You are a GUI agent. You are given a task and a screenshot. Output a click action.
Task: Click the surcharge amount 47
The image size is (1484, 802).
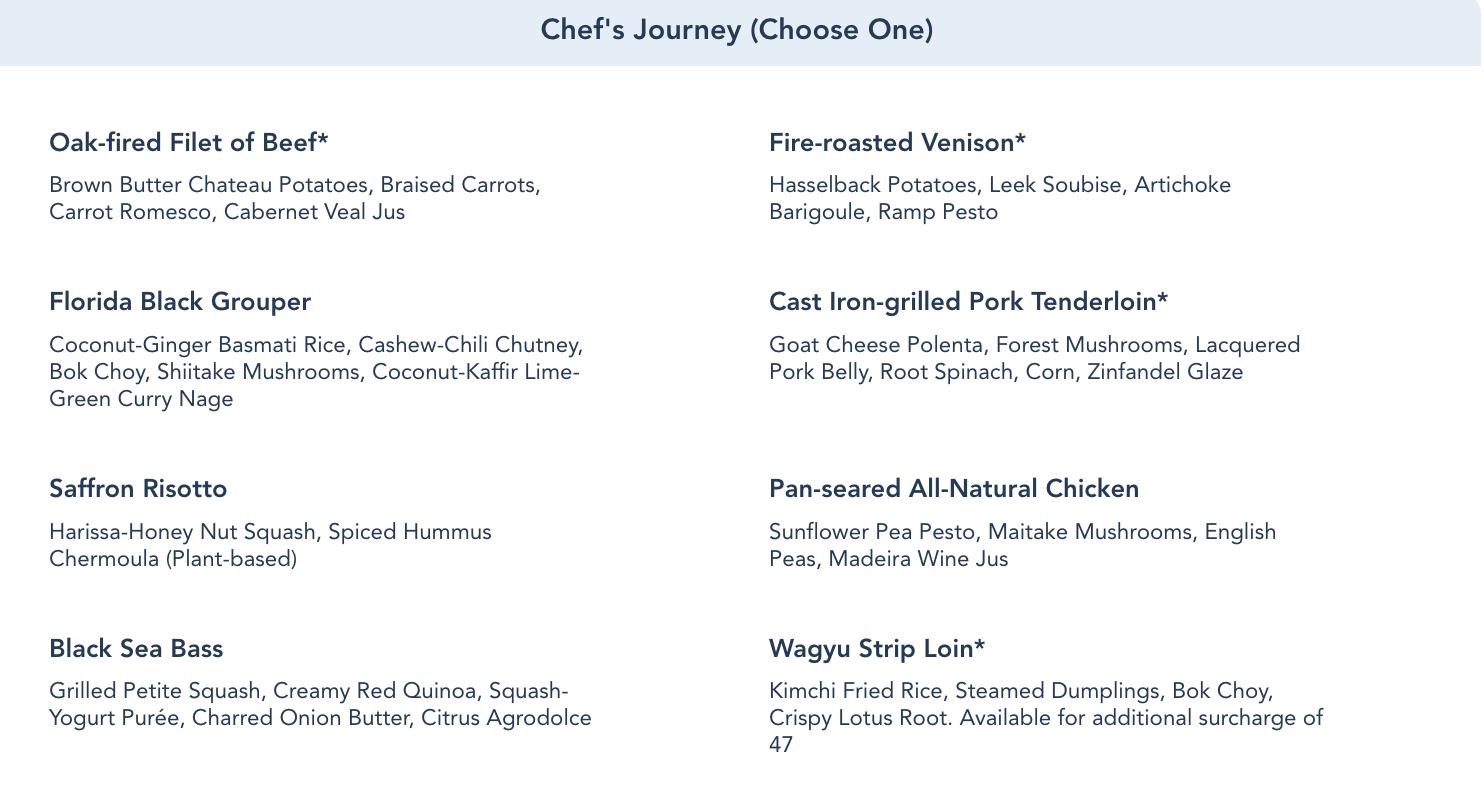click(781, 746)
